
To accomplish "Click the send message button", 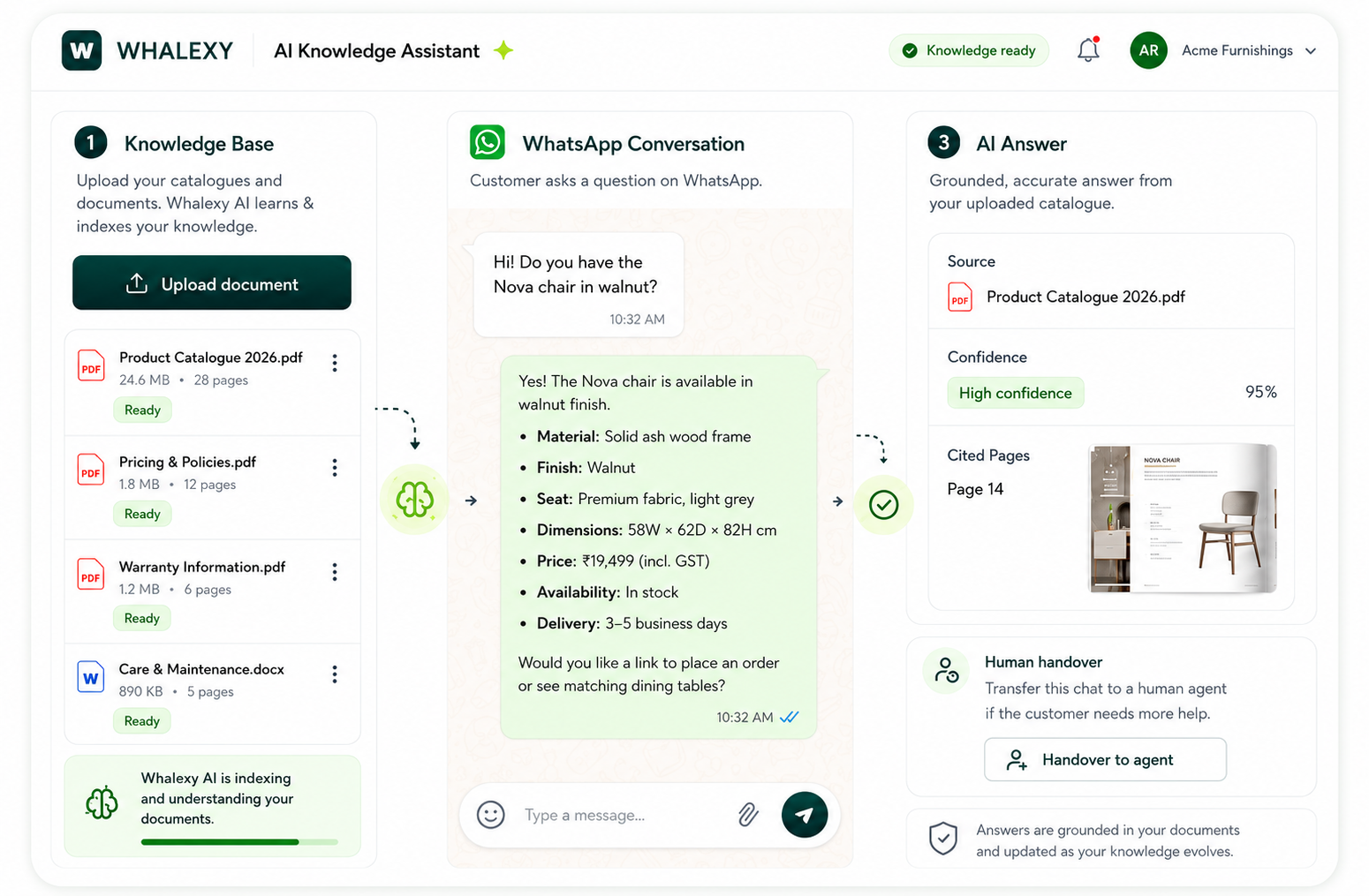I will pos(805,814).
